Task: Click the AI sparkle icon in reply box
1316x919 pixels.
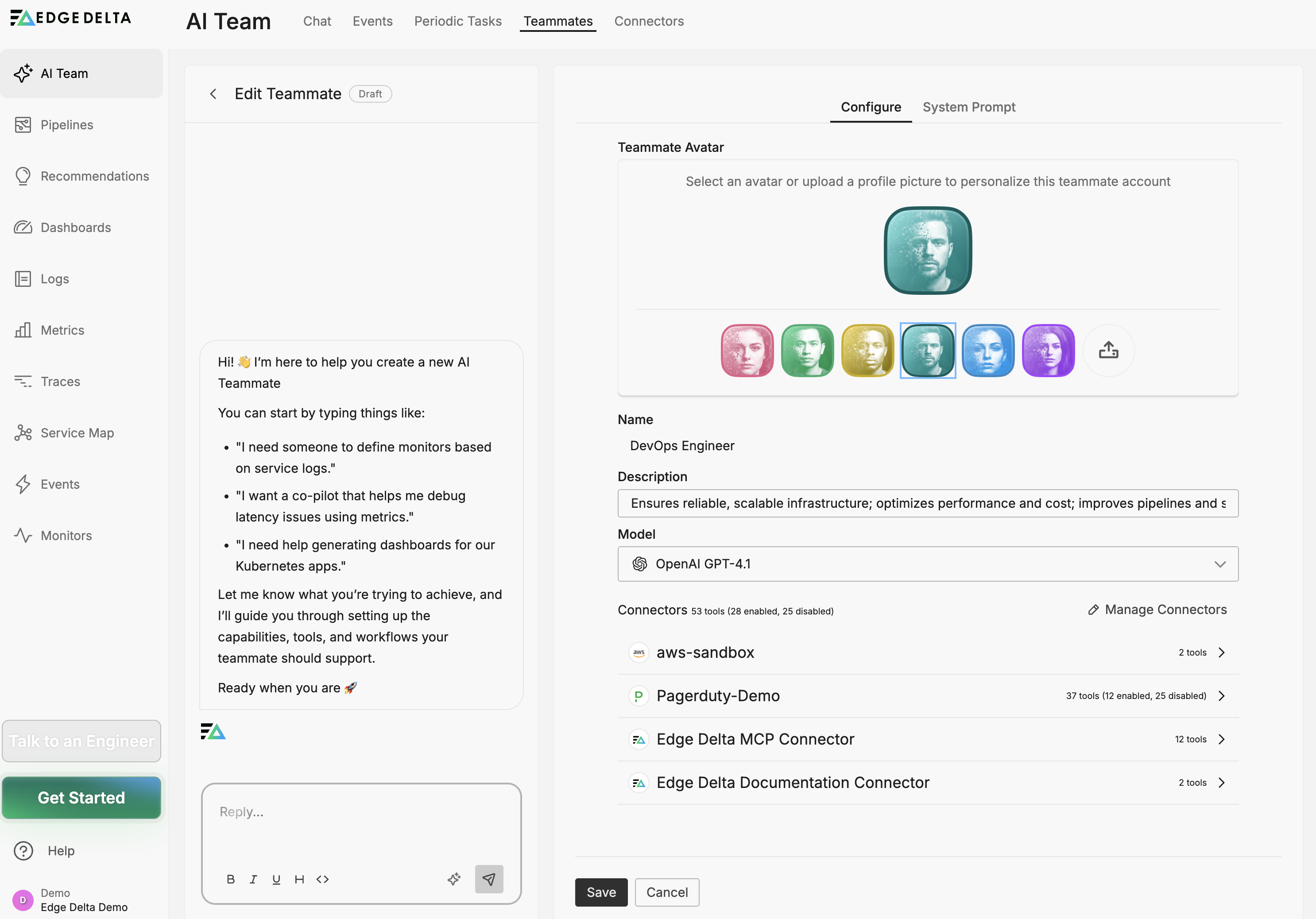Action: [454, 879]
